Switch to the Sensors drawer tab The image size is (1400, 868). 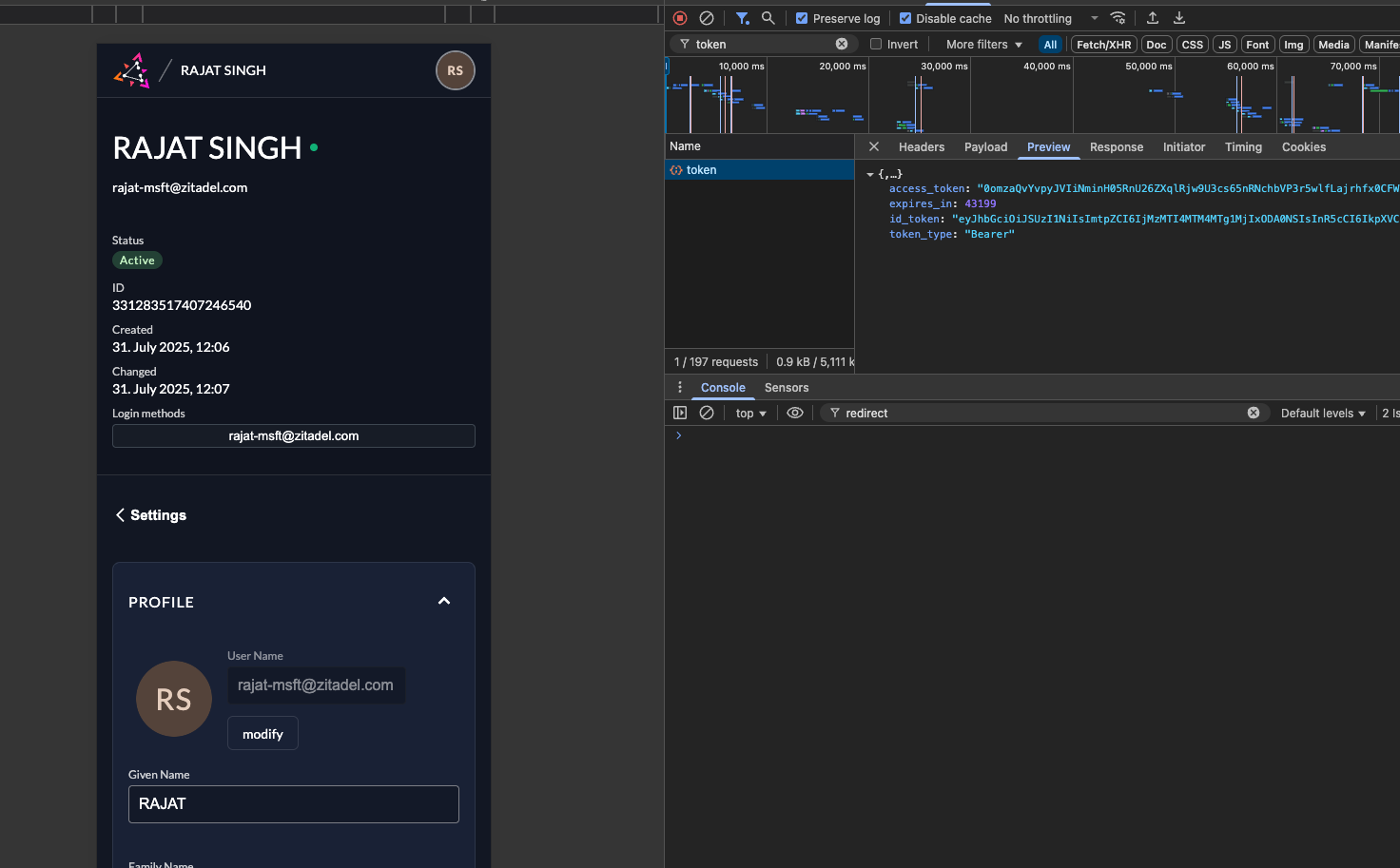[x=787, y=387]
